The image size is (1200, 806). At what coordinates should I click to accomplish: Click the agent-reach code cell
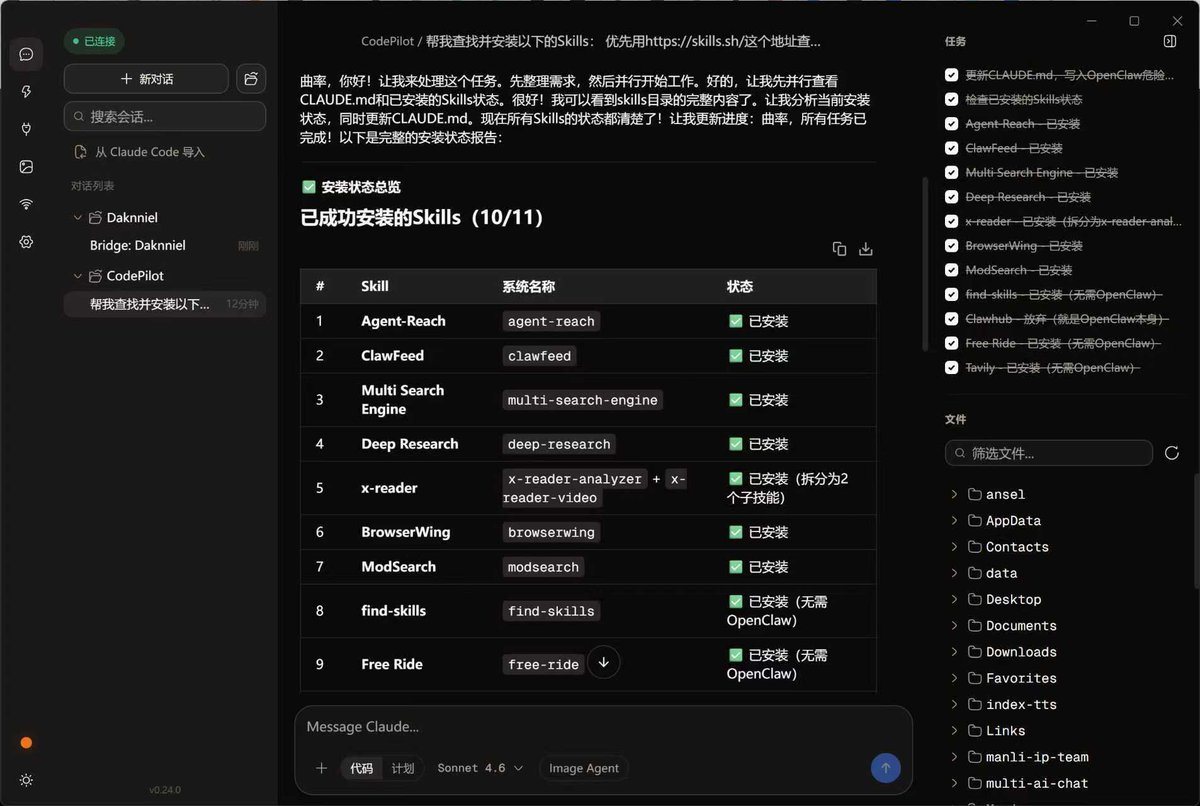coord(551,321)
